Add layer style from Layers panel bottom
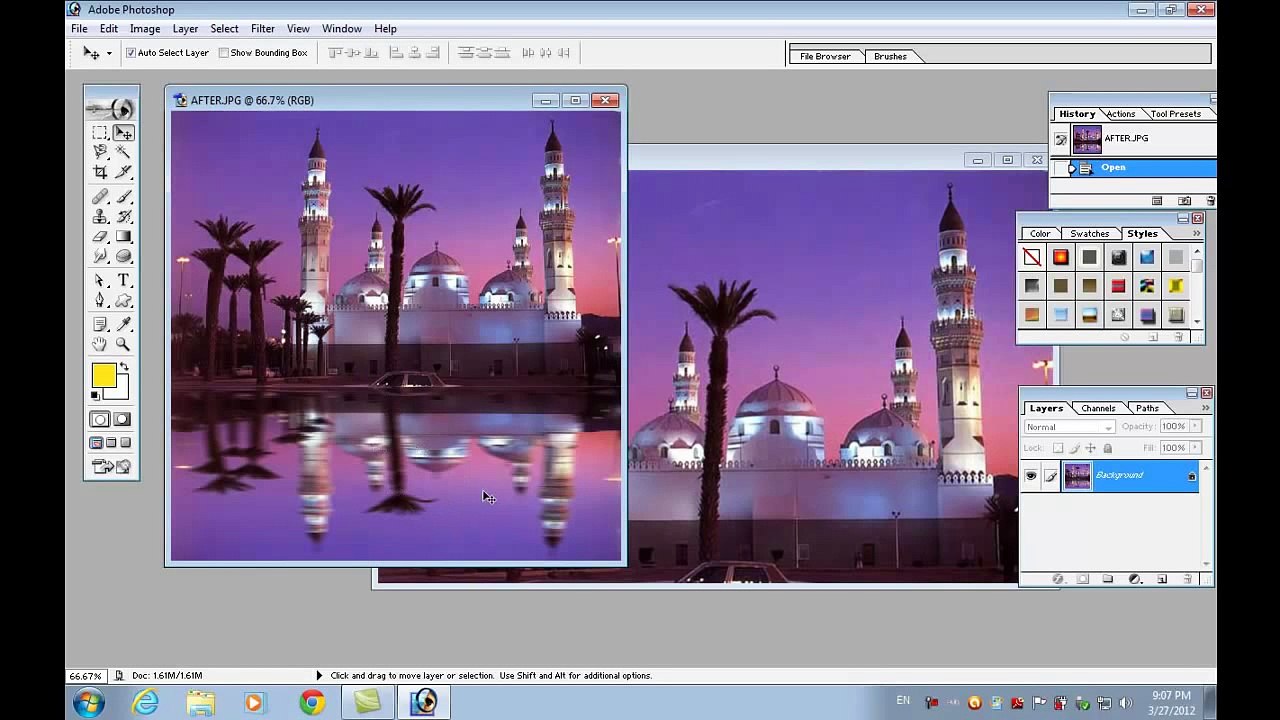This screenshot has height=720, width=1280. pyautogui.click(x=1059, y=579)
